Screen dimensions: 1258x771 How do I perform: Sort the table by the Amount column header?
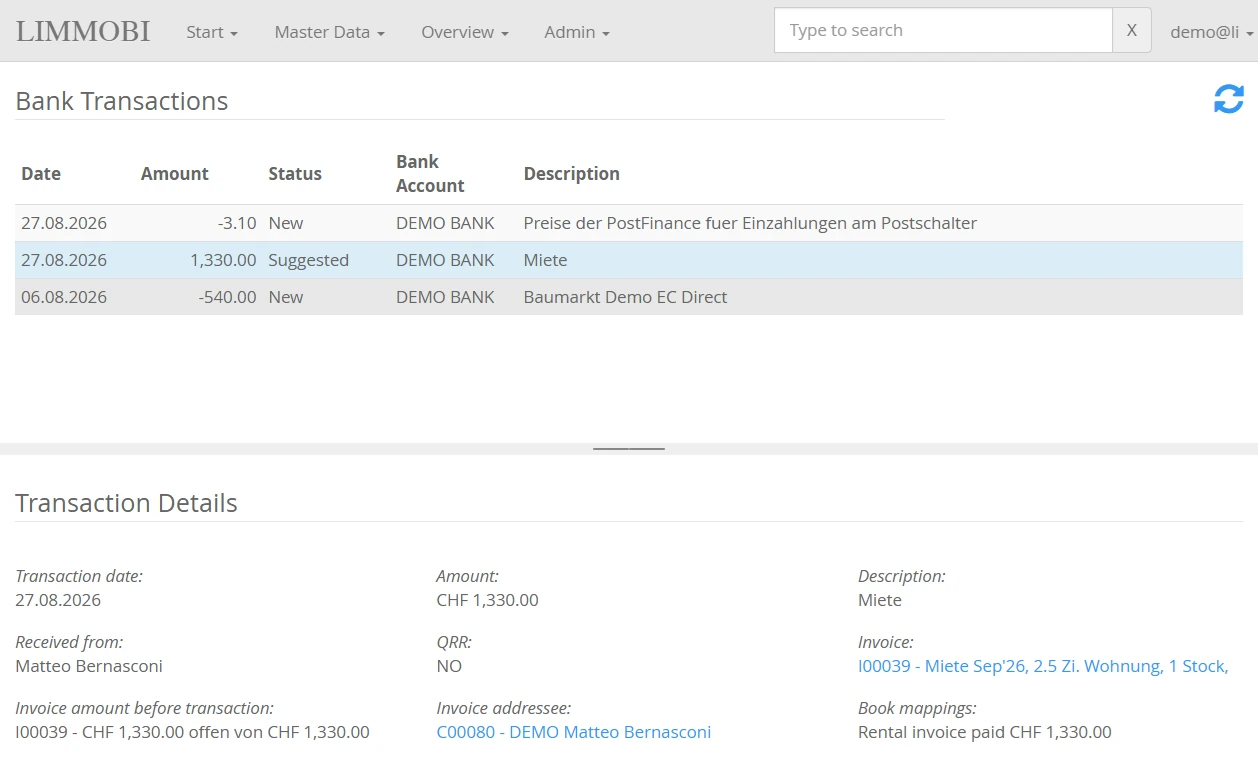coord(175,174)
